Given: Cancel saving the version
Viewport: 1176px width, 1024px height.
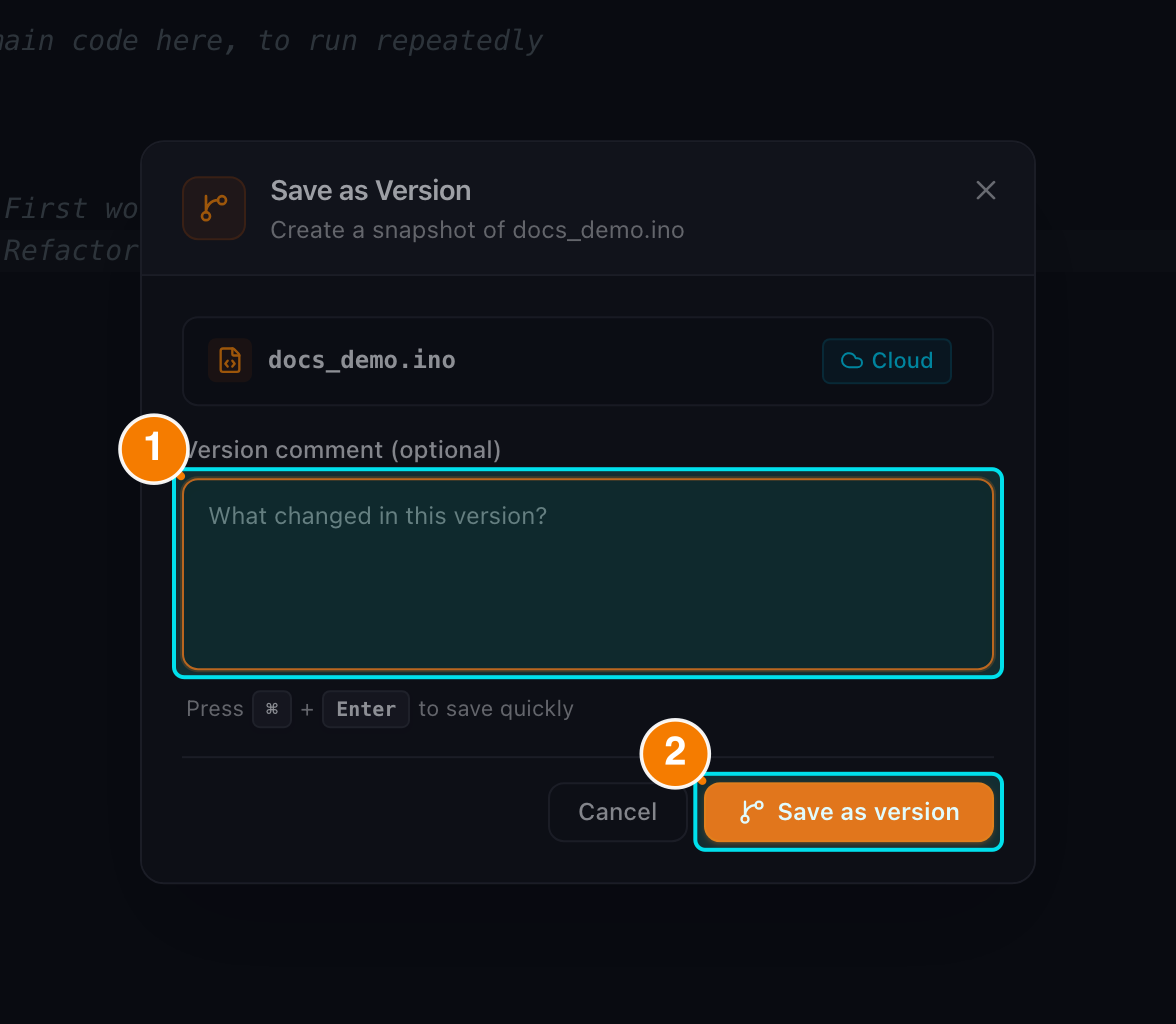Looking at the screenshot, I should (617, 812).
